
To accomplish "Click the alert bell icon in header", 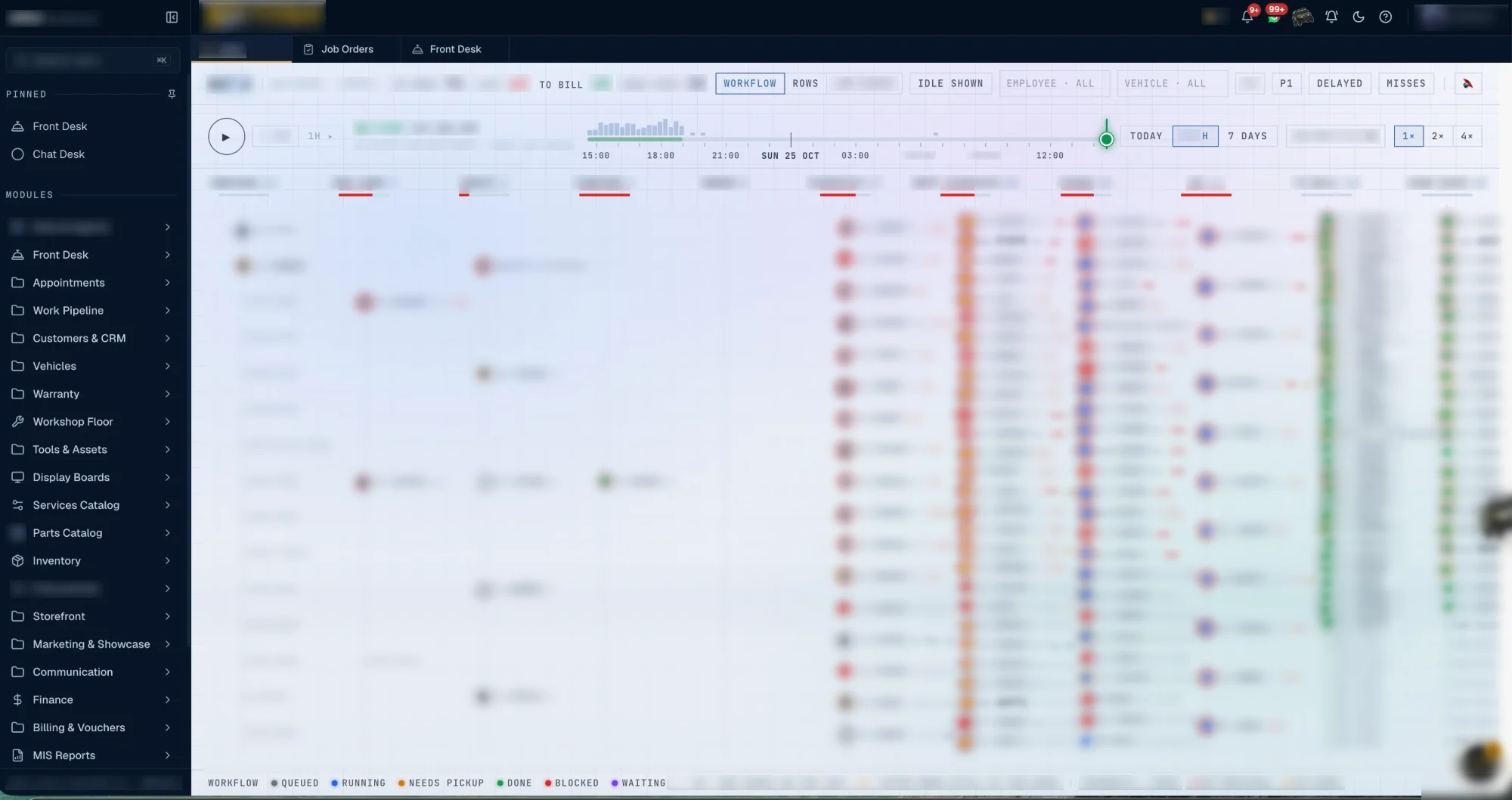I will tap(1331, 17).
